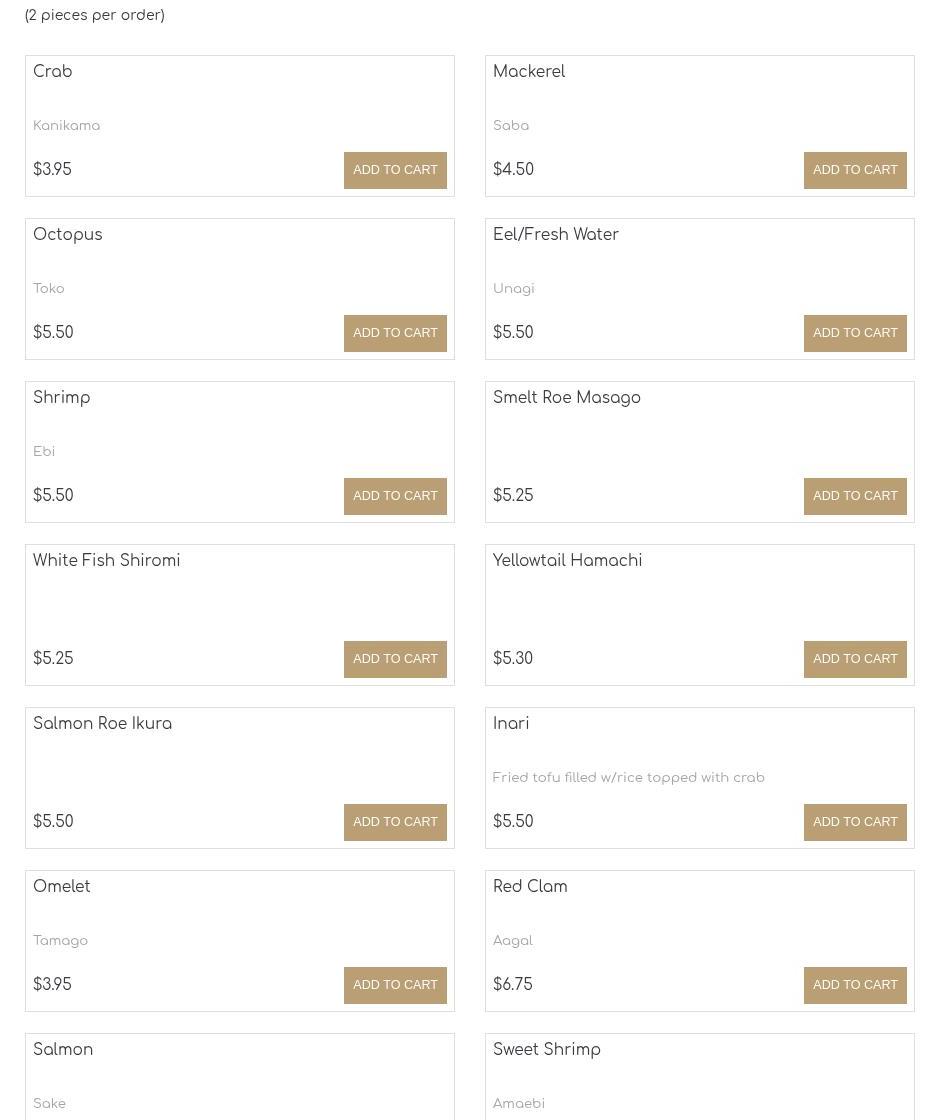The image size is (950, 1120).
Task: Add Omelet Tamago to cart
Action: [395, 984]
